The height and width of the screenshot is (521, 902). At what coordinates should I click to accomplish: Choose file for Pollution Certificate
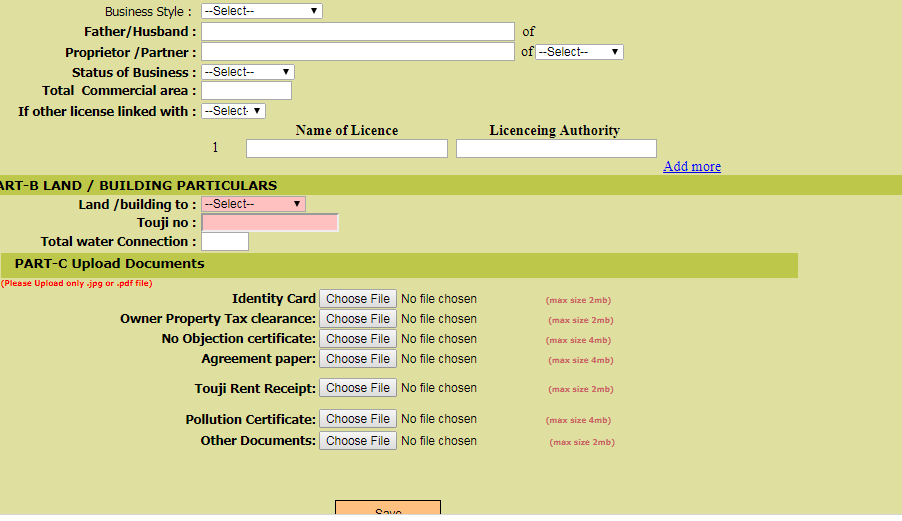(358, 419)
